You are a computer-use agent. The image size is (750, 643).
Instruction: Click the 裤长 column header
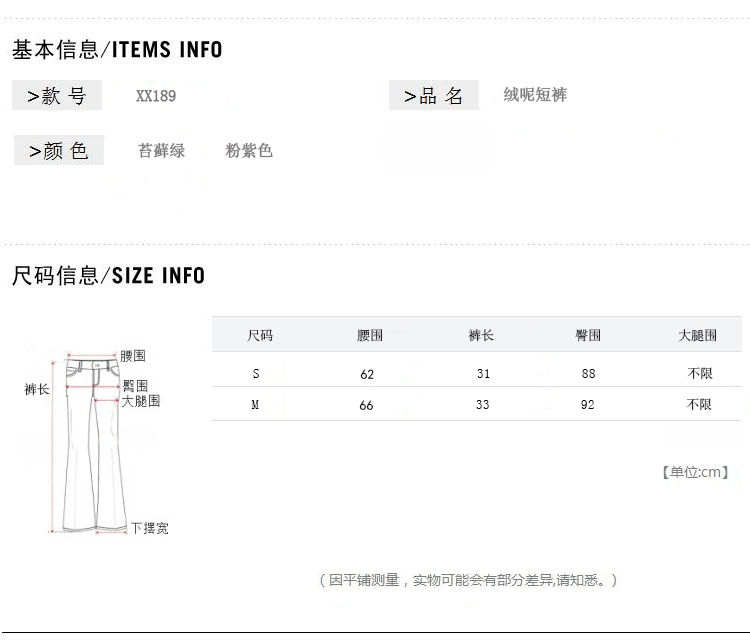[x=481, y=335]
